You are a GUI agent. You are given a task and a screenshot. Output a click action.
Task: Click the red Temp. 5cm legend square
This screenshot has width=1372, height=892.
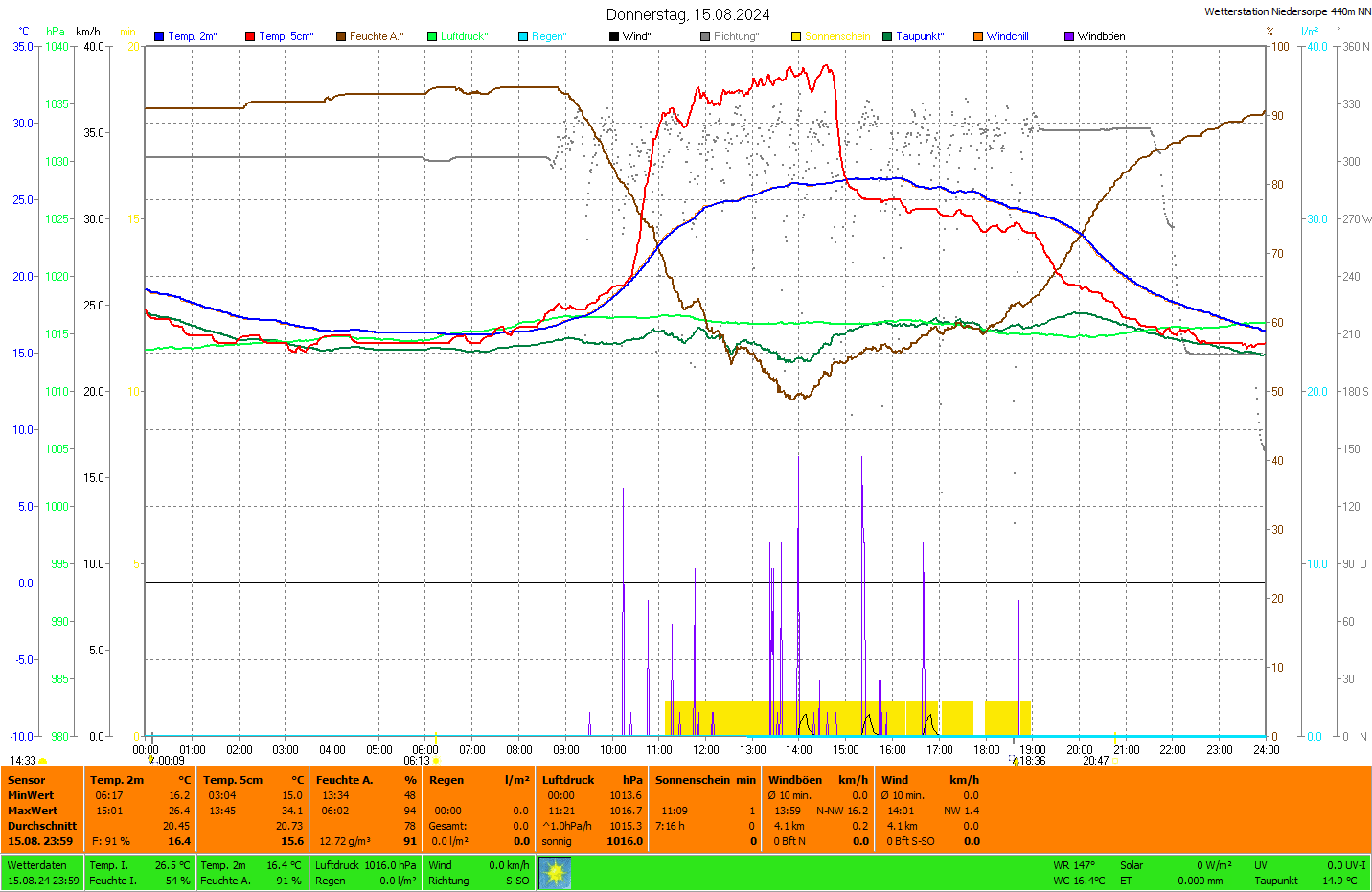tap(250, 36)
